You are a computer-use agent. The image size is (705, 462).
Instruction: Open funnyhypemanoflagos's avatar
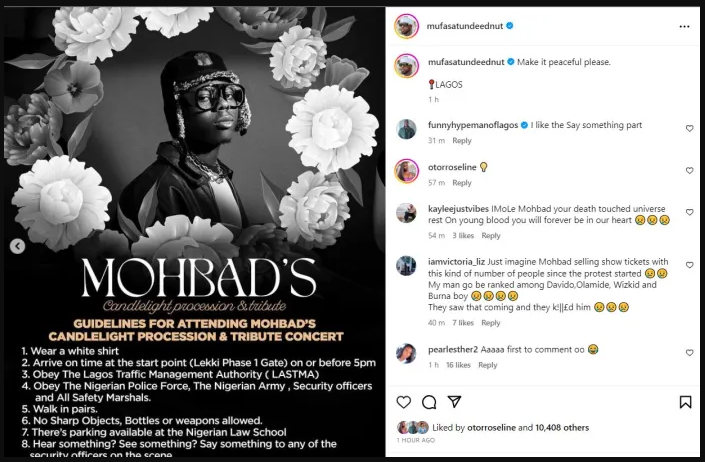407,129
